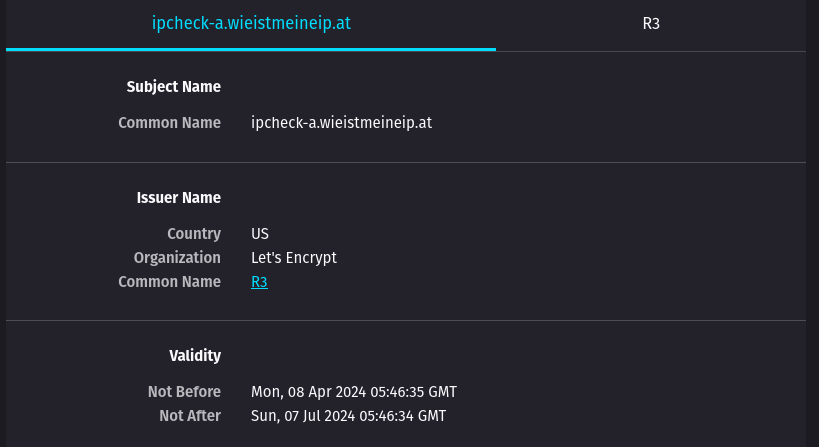Click the Country label
This screenshot has height=447, width=819.
(193, 234)
